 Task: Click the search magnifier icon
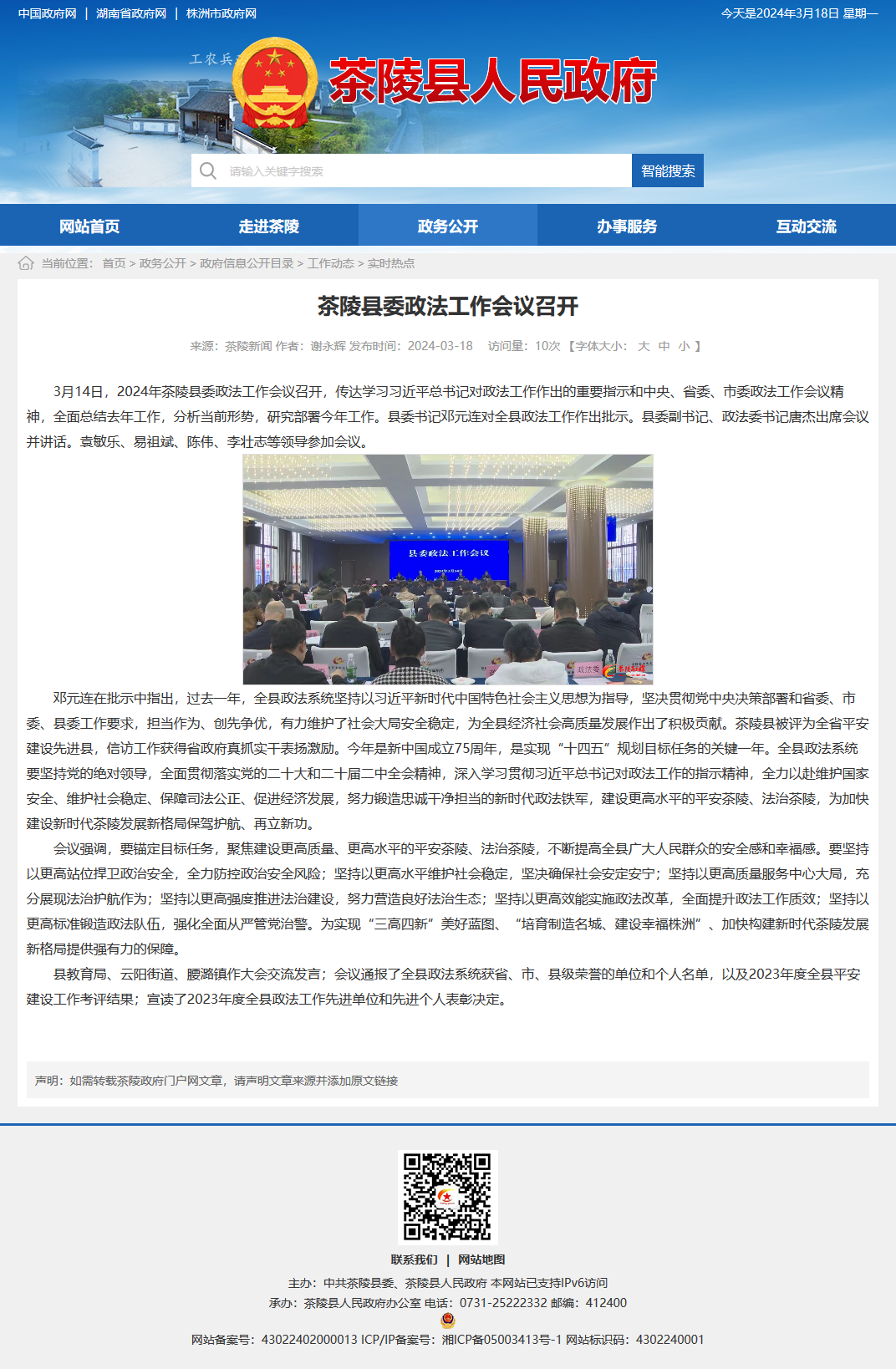point(208,170)
